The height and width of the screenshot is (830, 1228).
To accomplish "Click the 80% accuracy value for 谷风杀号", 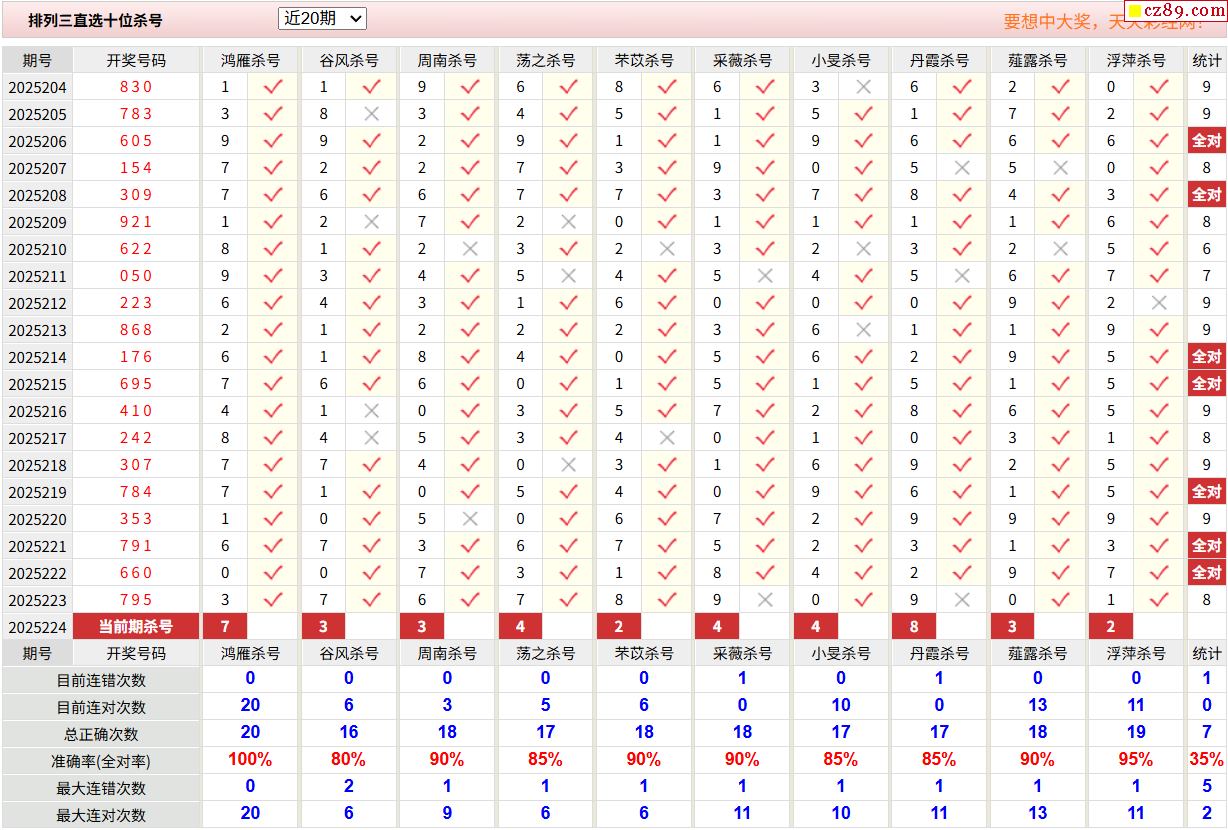I will 348,760.
